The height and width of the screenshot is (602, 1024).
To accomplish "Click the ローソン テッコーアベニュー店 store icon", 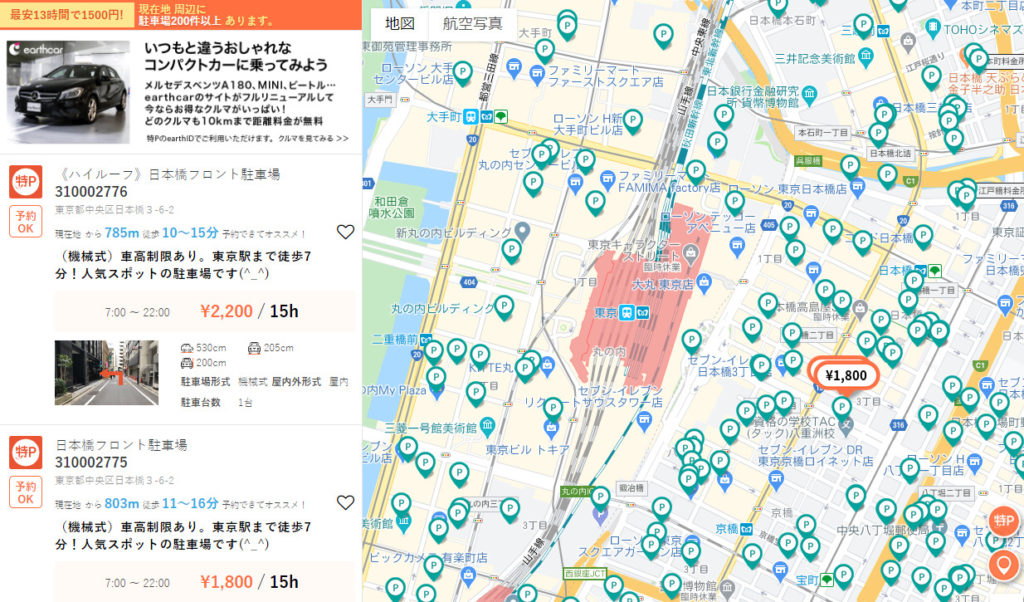I will pyautogui.click(x=737, y=246).
